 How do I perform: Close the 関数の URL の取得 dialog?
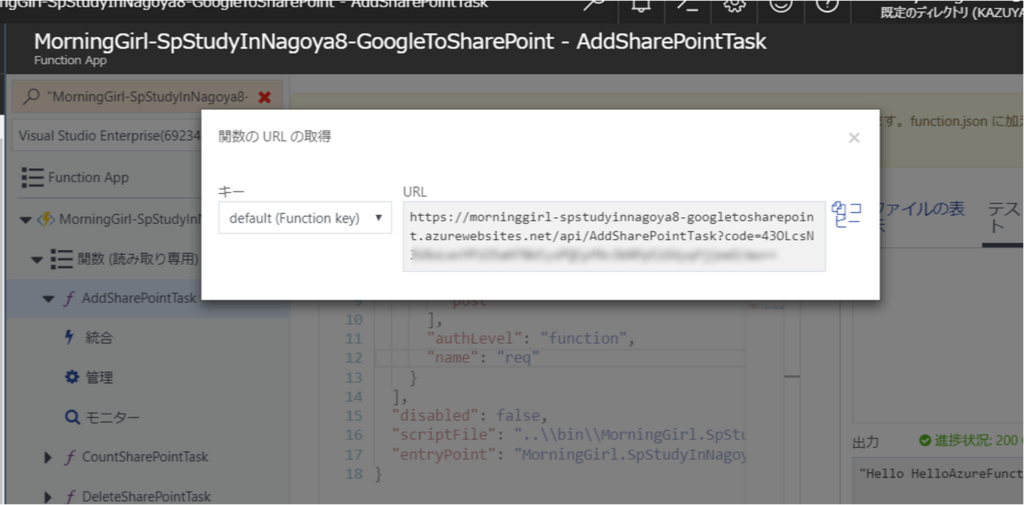[x=854, y=138]
